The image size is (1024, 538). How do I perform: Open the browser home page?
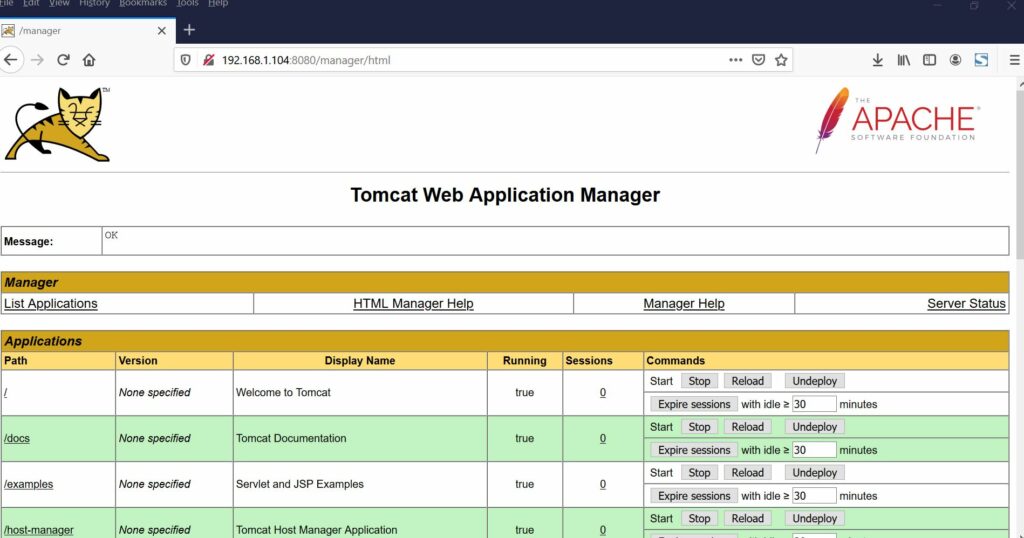(89, 60)
